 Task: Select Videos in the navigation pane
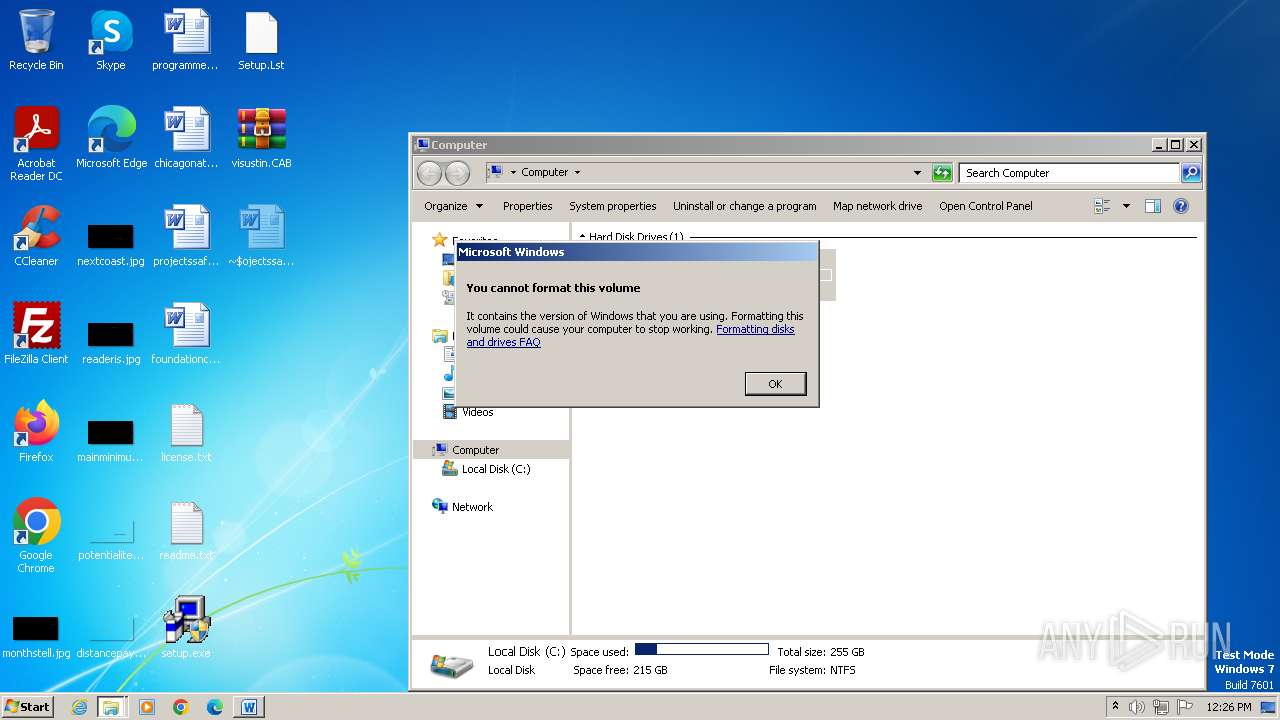pyautogui.click(x=477, y=412)
